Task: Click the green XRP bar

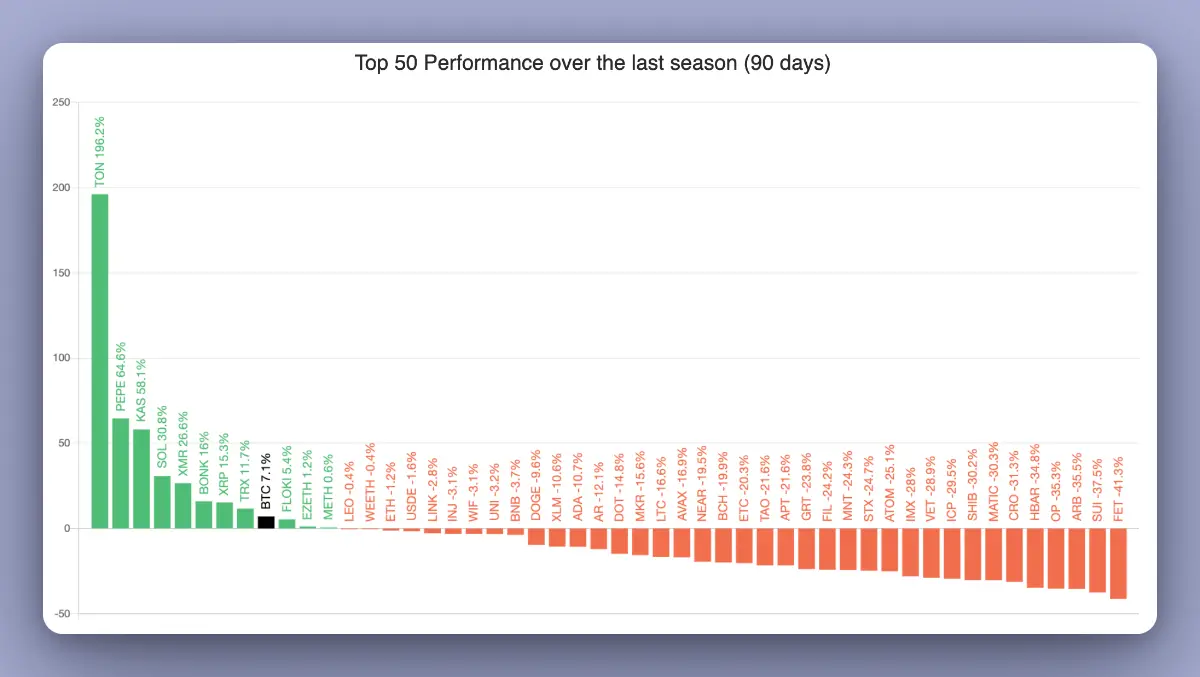Action: click(224, 515)
